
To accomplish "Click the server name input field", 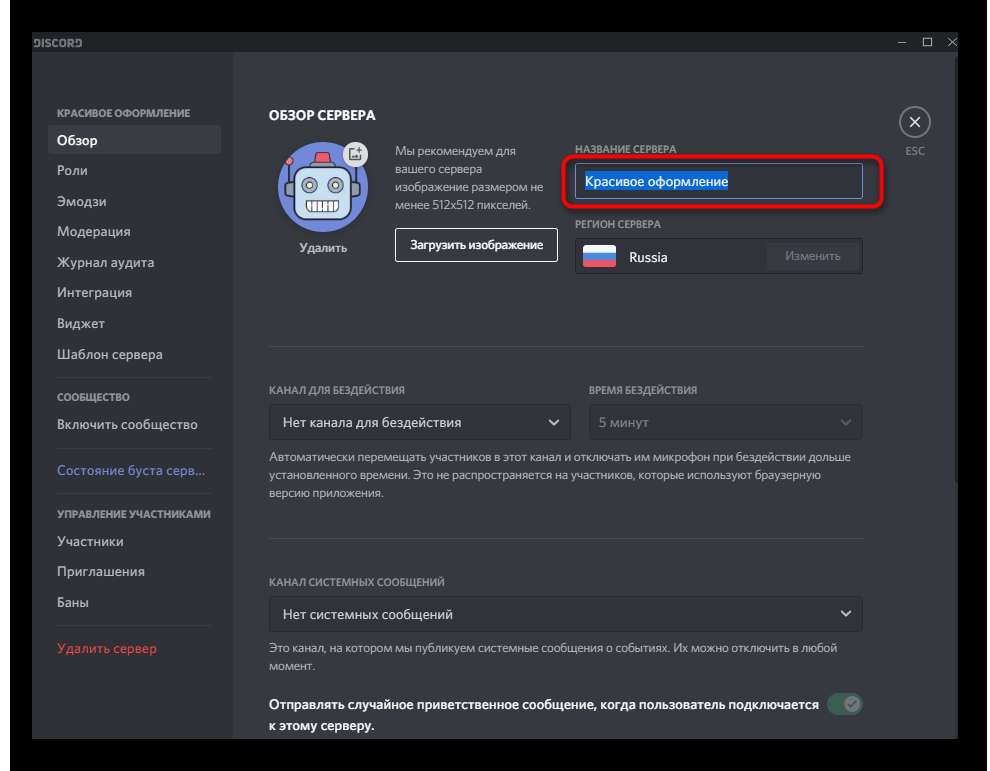I will (717, 182).
